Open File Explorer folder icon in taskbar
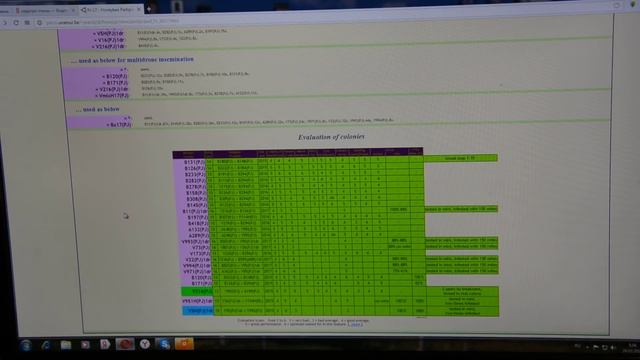The image size is (640, 360). coord(66,345)
